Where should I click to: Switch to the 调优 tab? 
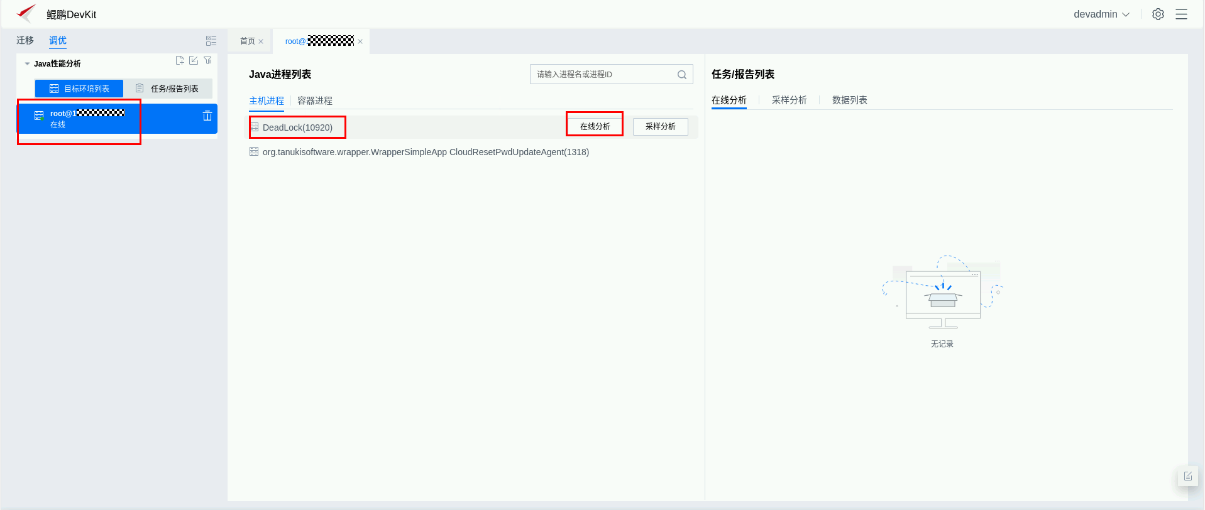58,40
